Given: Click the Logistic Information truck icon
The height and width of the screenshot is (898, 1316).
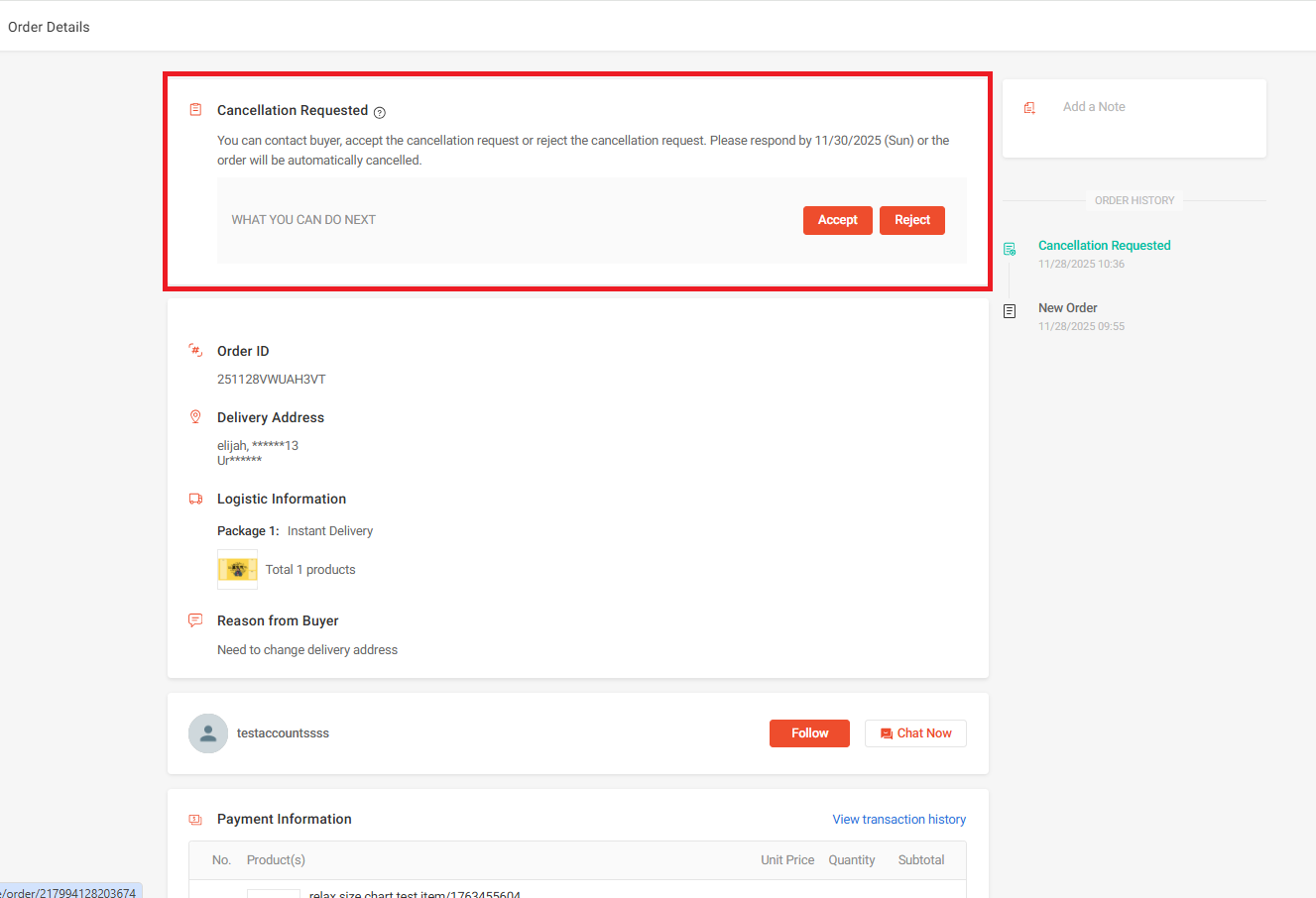Looking at the screenshot, I should click(x=195, y=499).
